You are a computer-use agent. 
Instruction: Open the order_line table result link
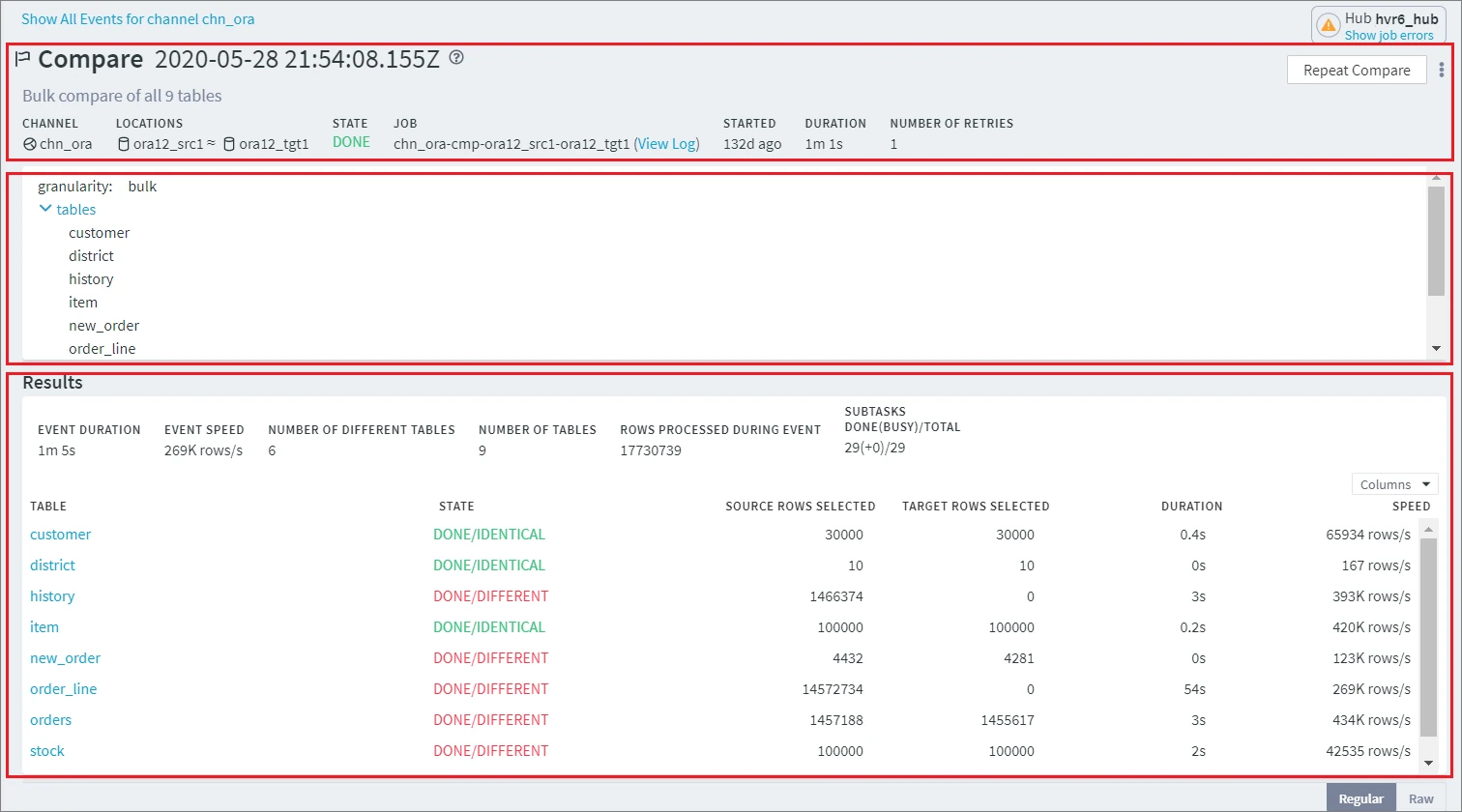coord(63,689)
